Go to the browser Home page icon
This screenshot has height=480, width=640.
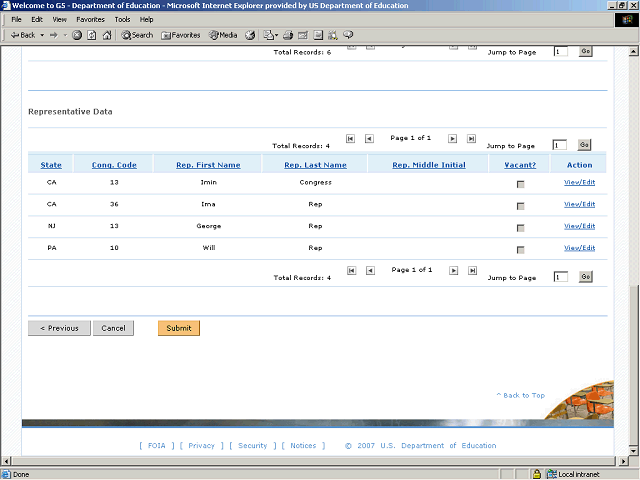pos(107,35)
